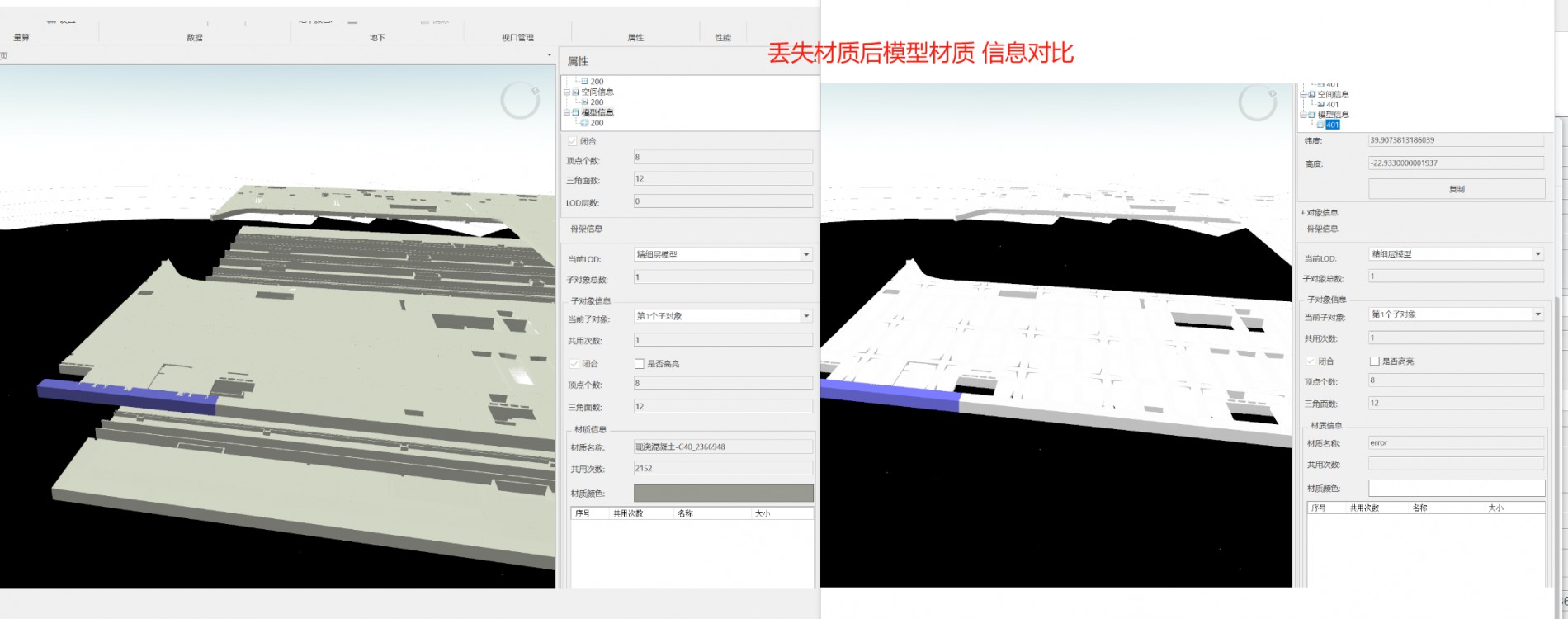Open the viewport tab list dropdown arrow

(550, 55)
